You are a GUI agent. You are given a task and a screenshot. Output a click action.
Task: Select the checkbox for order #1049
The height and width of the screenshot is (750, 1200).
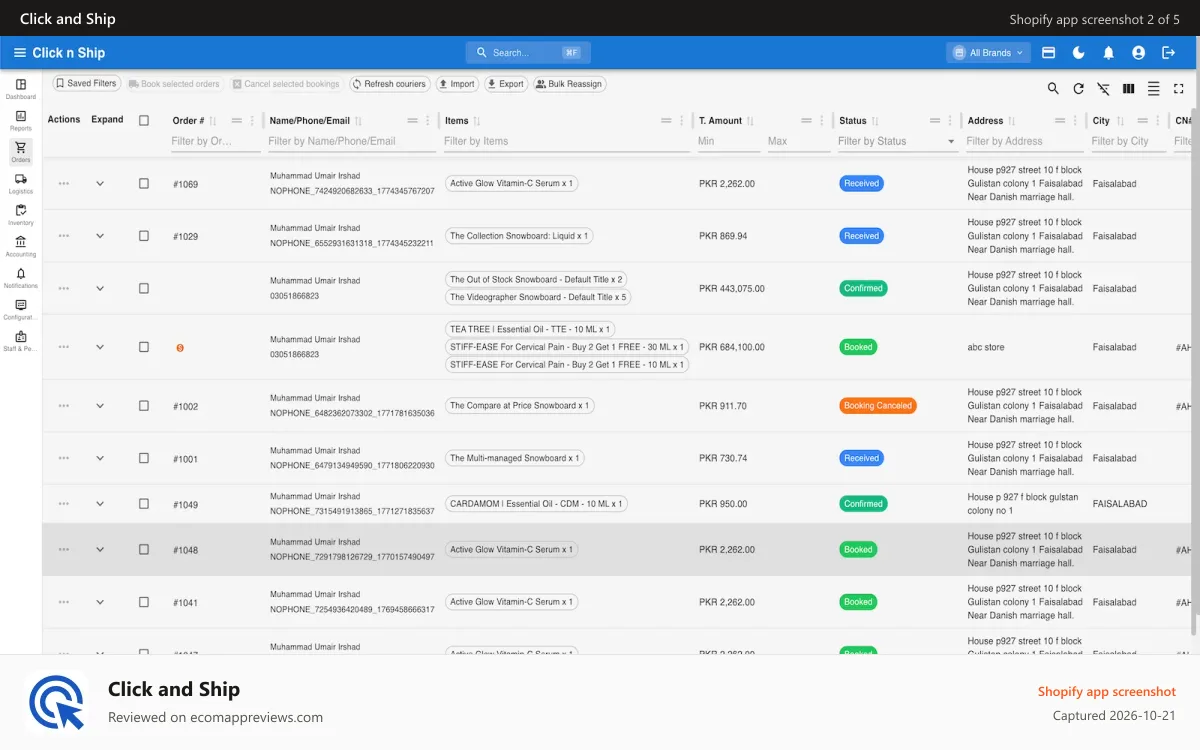coord(144,504)
